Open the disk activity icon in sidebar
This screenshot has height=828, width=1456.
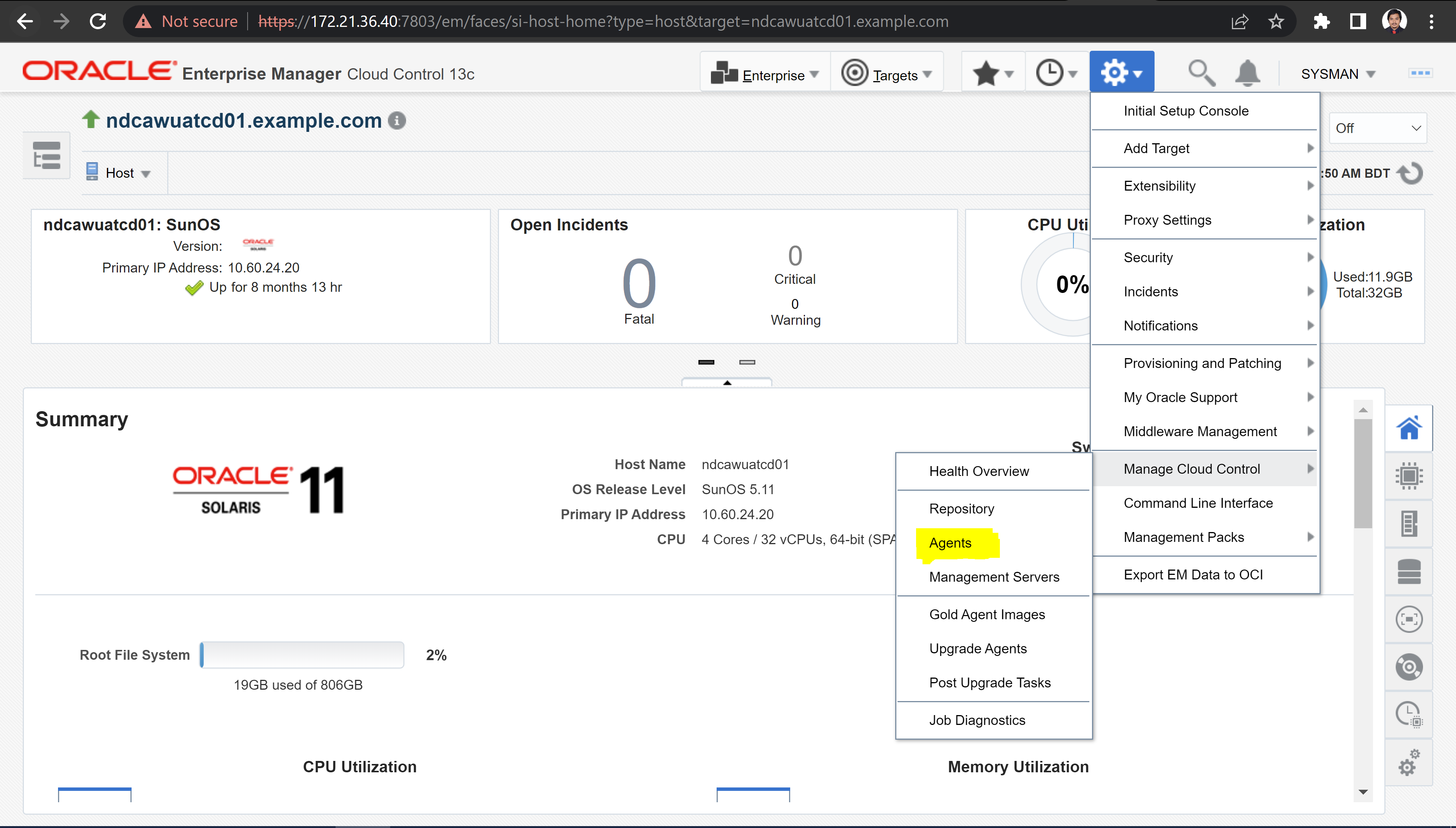1409,667
